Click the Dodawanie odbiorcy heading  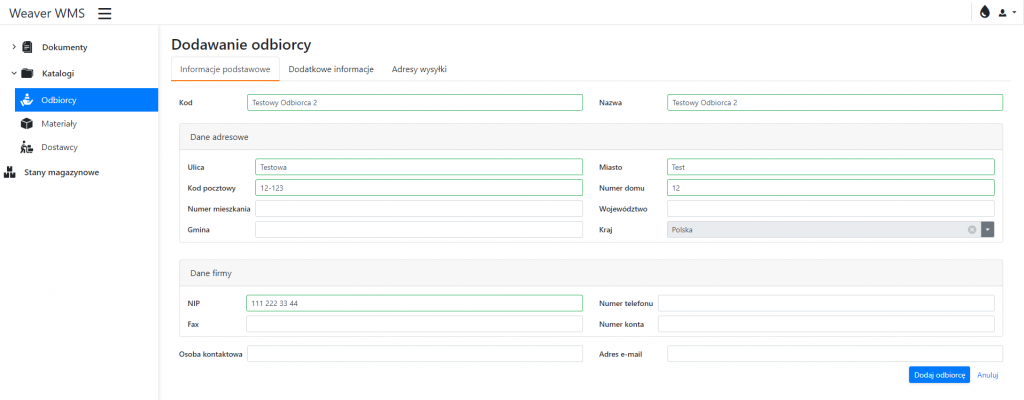coord(241,45)
